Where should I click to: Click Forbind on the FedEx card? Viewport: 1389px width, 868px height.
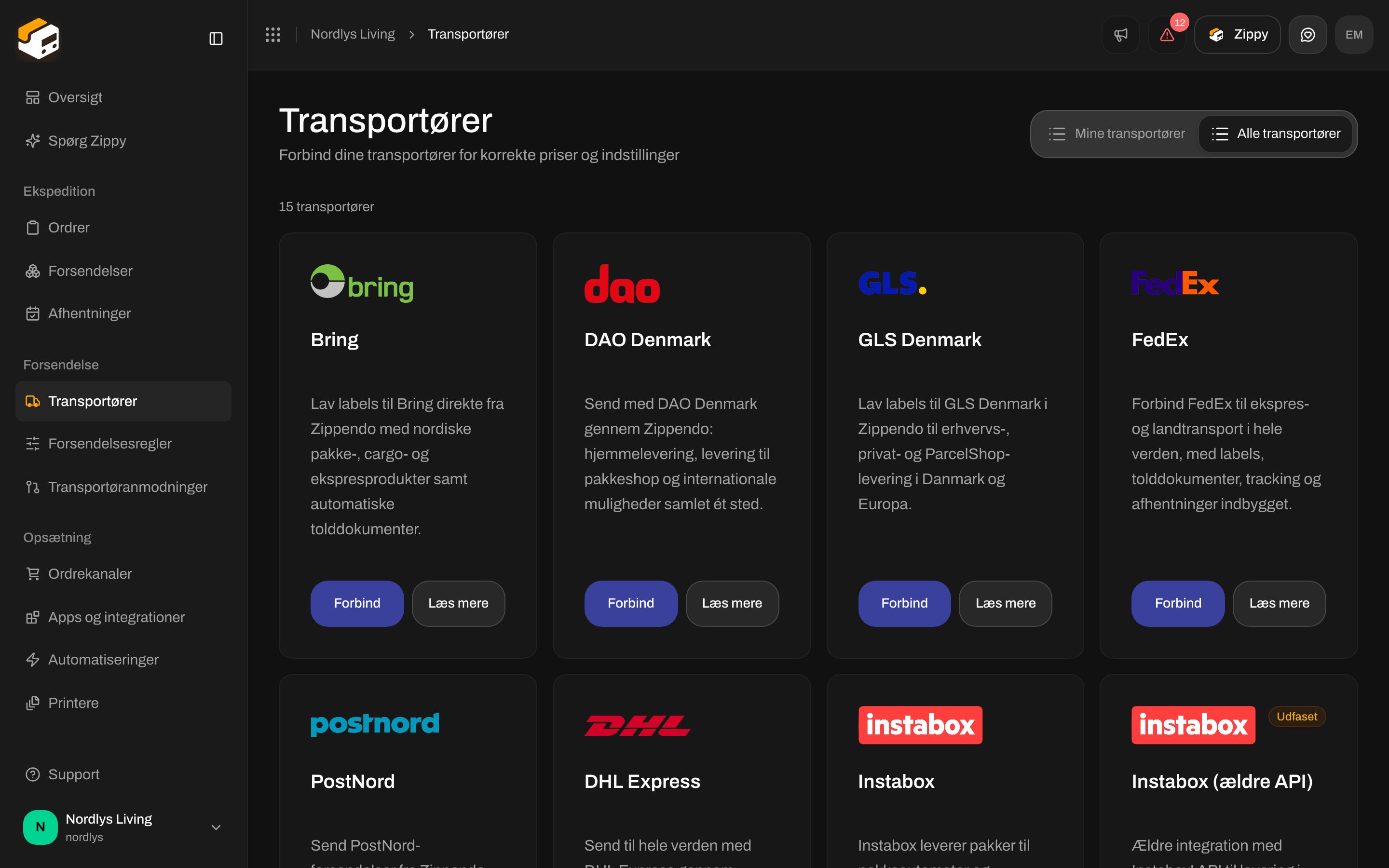(x=1178, y=603)
